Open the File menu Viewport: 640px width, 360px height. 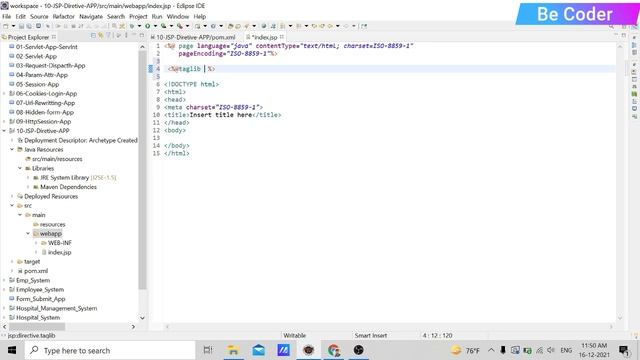[x=7, y=16]
